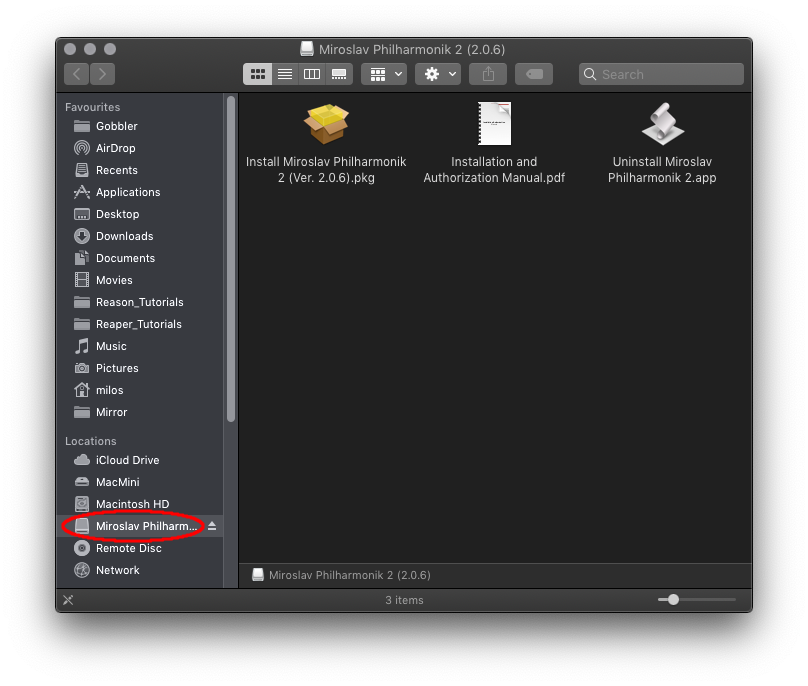Close the Finder window
The image size is (808, 686).
click(x=70, y=49)
